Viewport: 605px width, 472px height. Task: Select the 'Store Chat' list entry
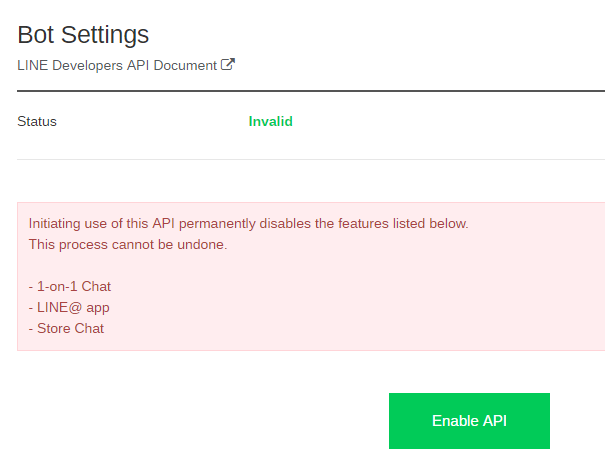click(x=66, y=328)
